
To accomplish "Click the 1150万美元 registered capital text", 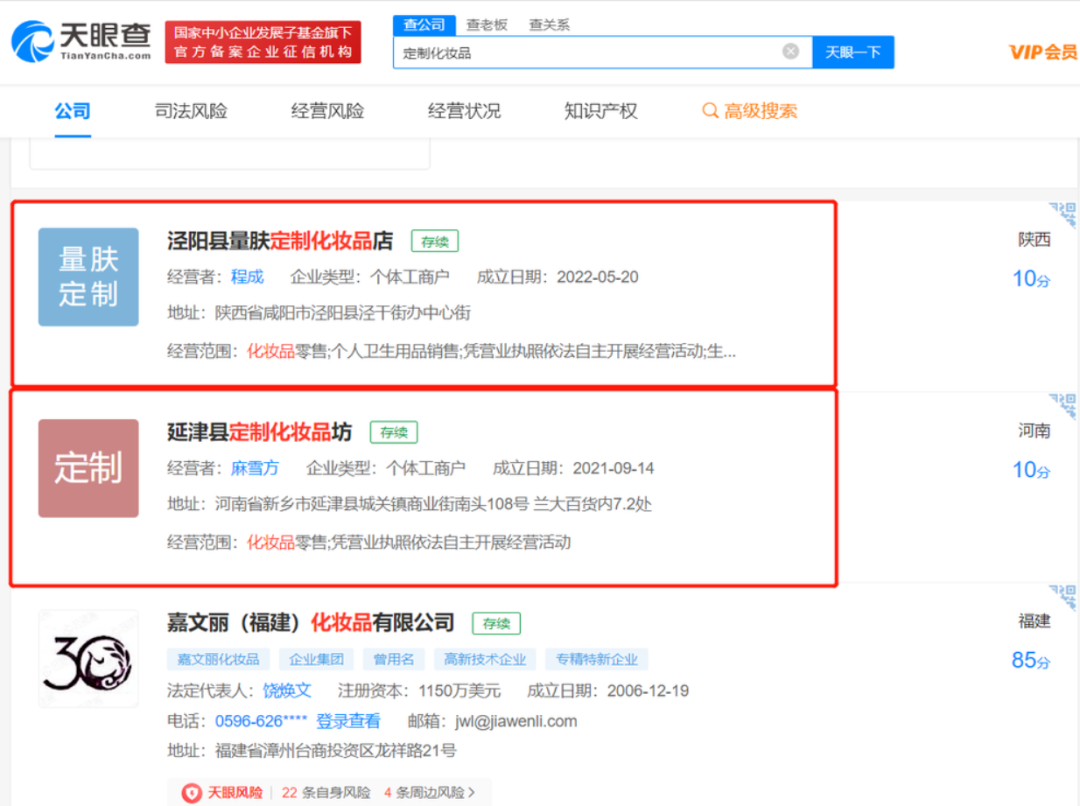I will coord(459,691).
